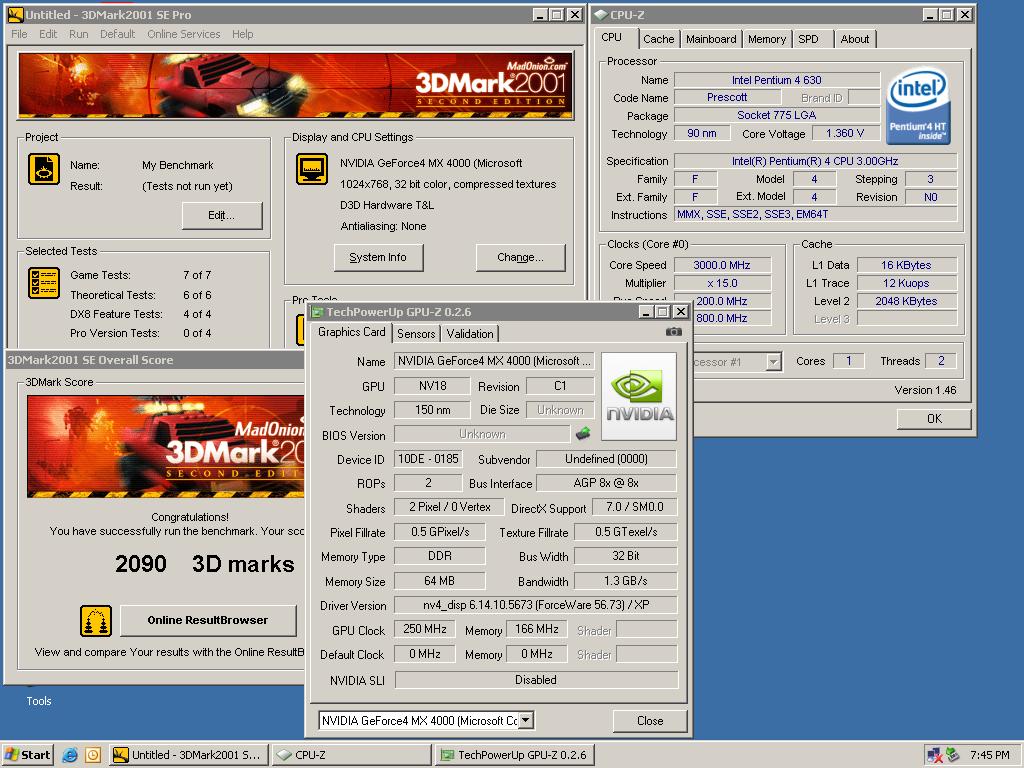1024x768 pixels.
Task: Click the CPU-Z Specification field
Action: [x=815, y=161]
